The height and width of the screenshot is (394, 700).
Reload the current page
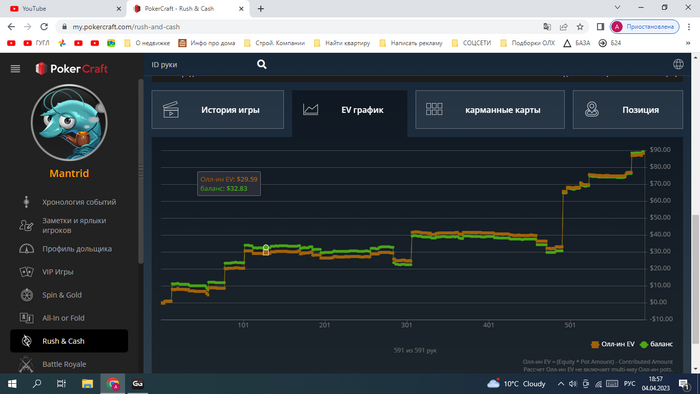pos(44,27)
